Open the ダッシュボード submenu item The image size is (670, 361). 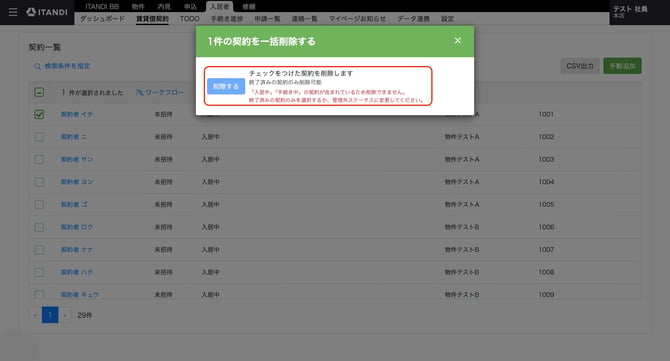pyautogui.click(x=103, y=19)
